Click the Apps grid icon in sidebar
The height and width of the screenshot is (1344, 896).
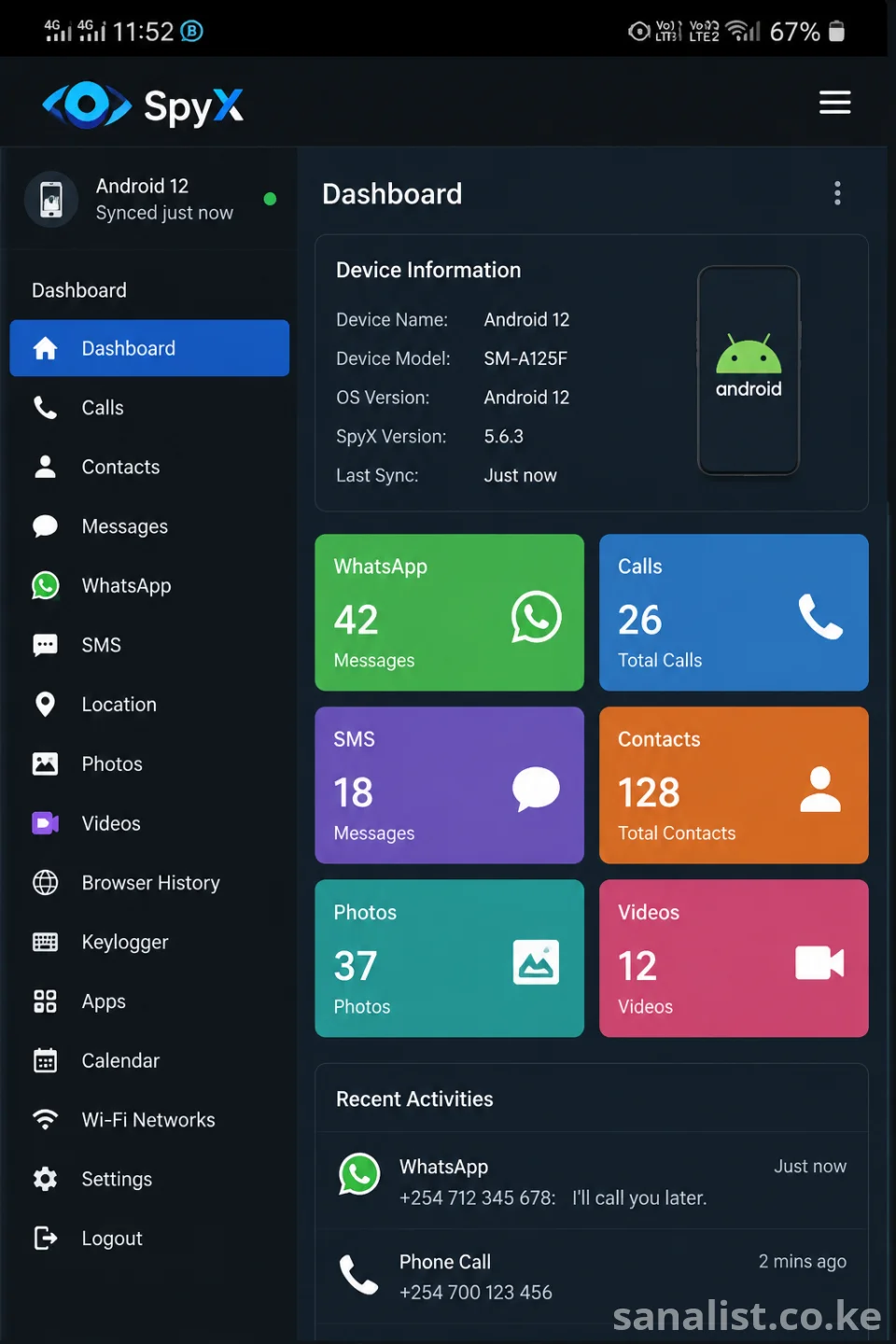tap(45, 1001)
